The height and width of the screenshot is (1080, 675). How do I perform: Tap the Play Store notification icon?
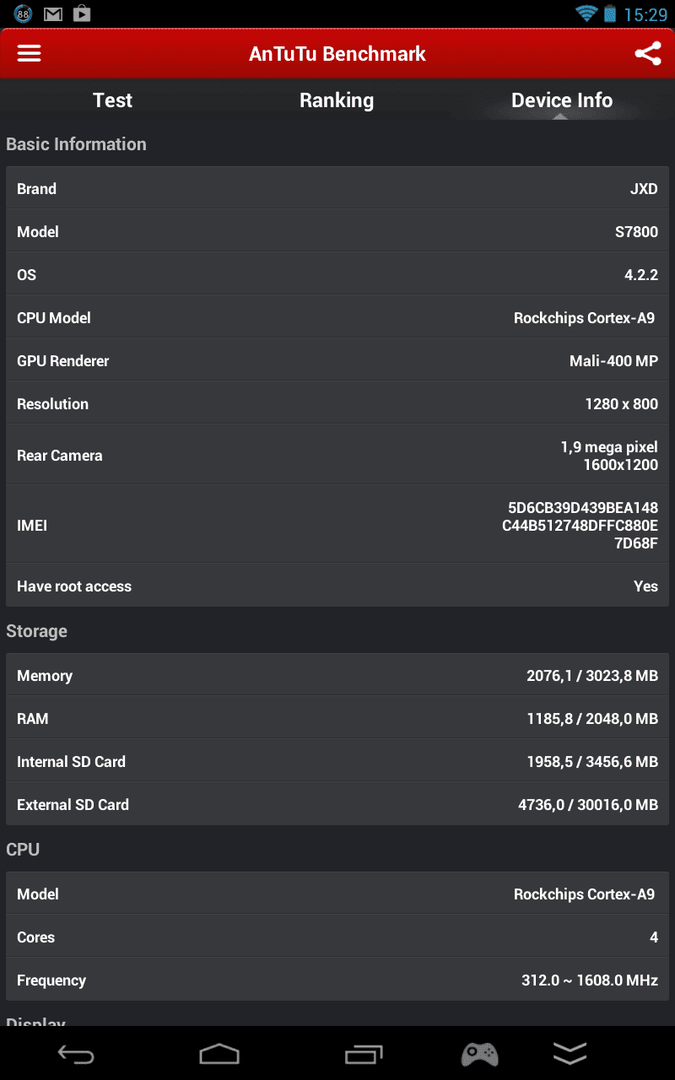(x=82, y=13)
